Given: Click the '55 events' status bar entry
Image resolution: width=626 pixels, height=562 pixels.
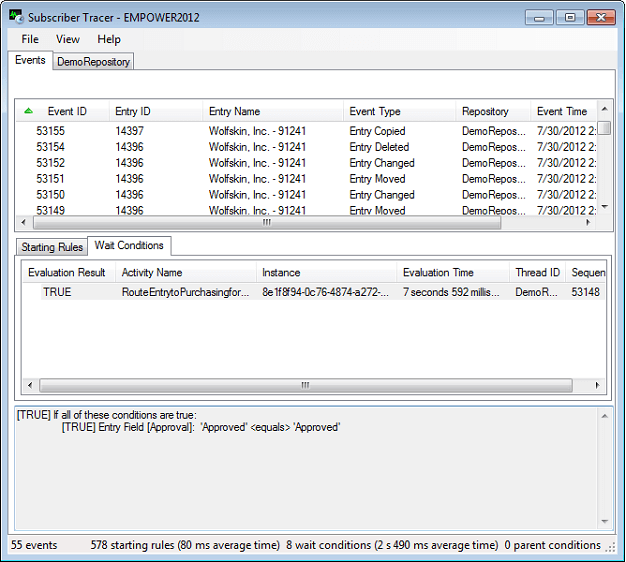Looking at the screenshot, I should click(x=34, y=545).
